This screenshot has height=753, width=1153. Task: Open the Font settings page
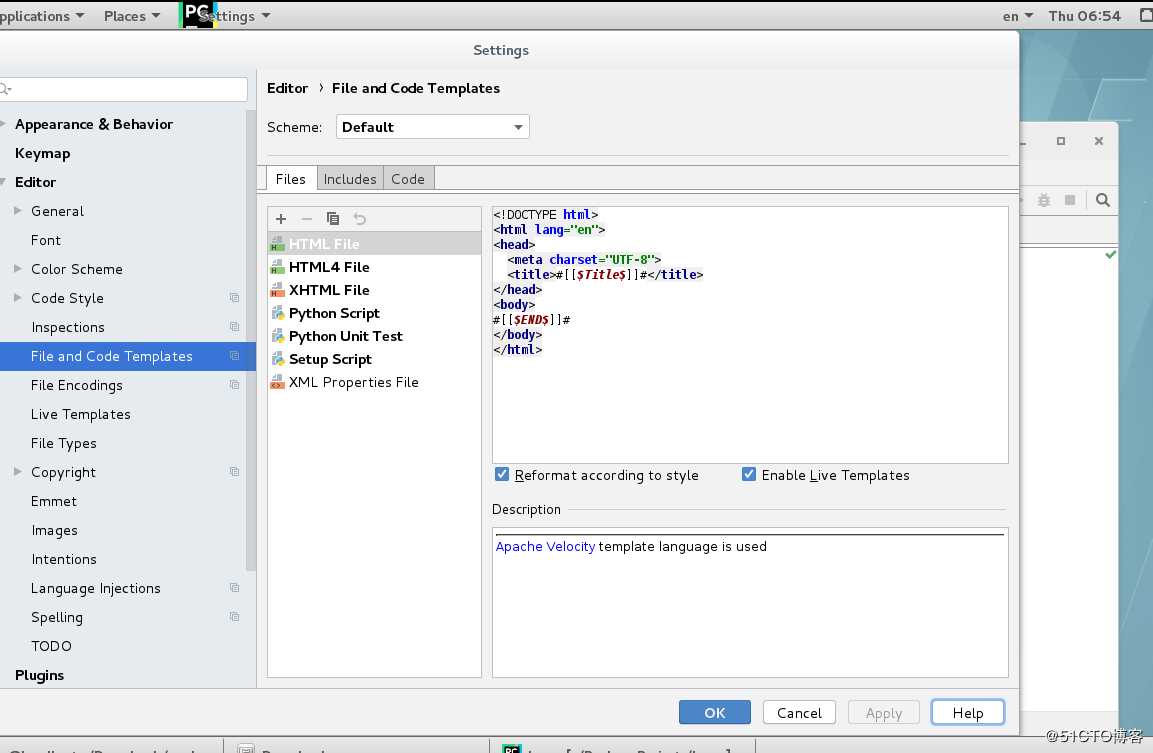[46, 240]
